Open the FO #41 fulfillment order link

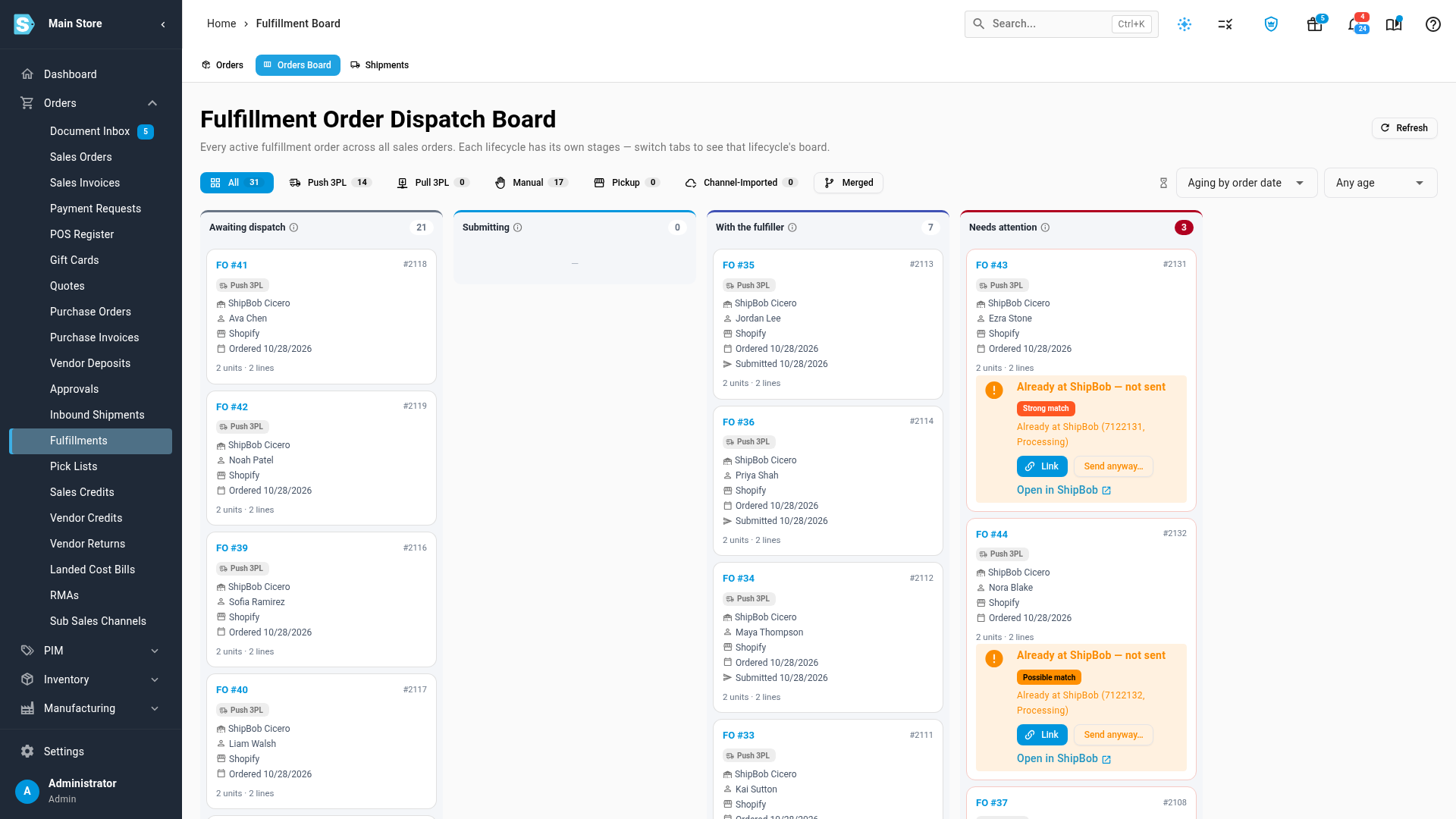(232, 265)
